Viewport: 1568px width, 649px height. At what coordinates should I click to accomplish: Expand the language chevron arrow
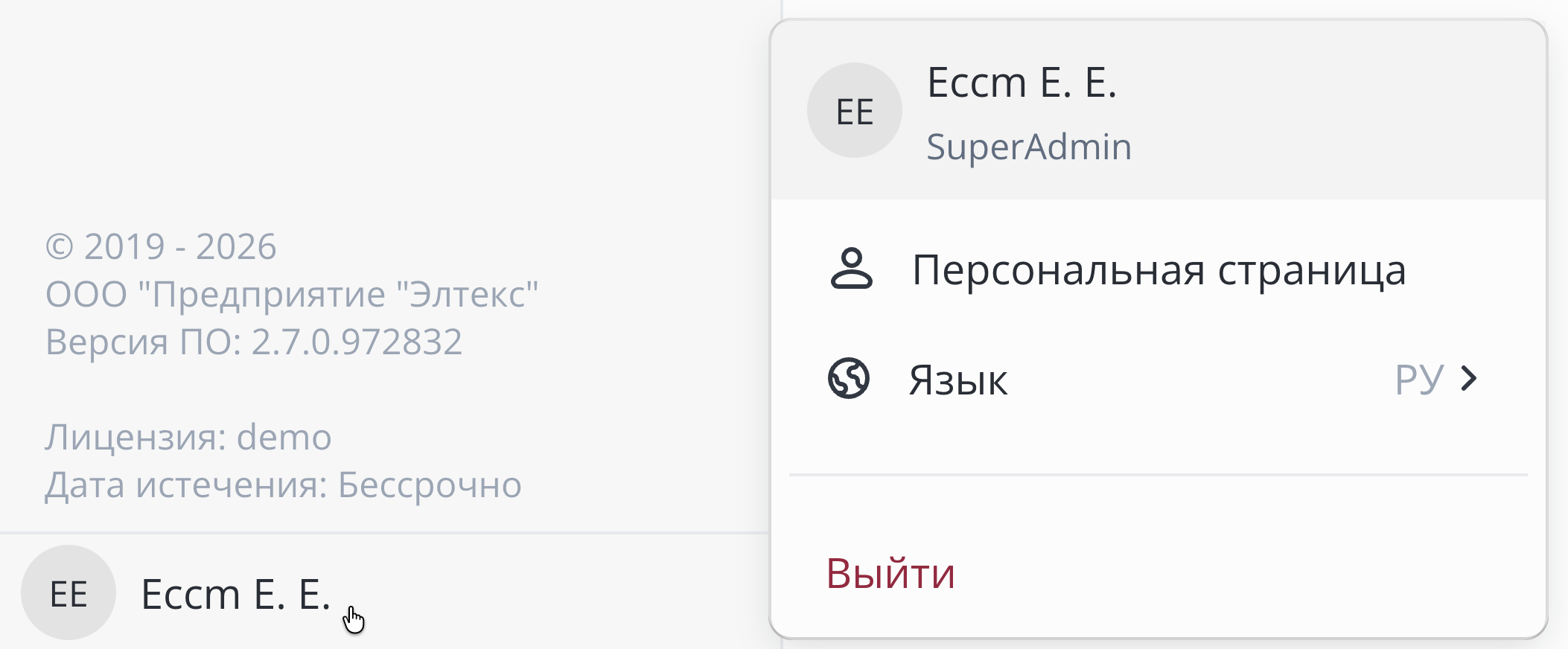click(x=1468, y=378)
